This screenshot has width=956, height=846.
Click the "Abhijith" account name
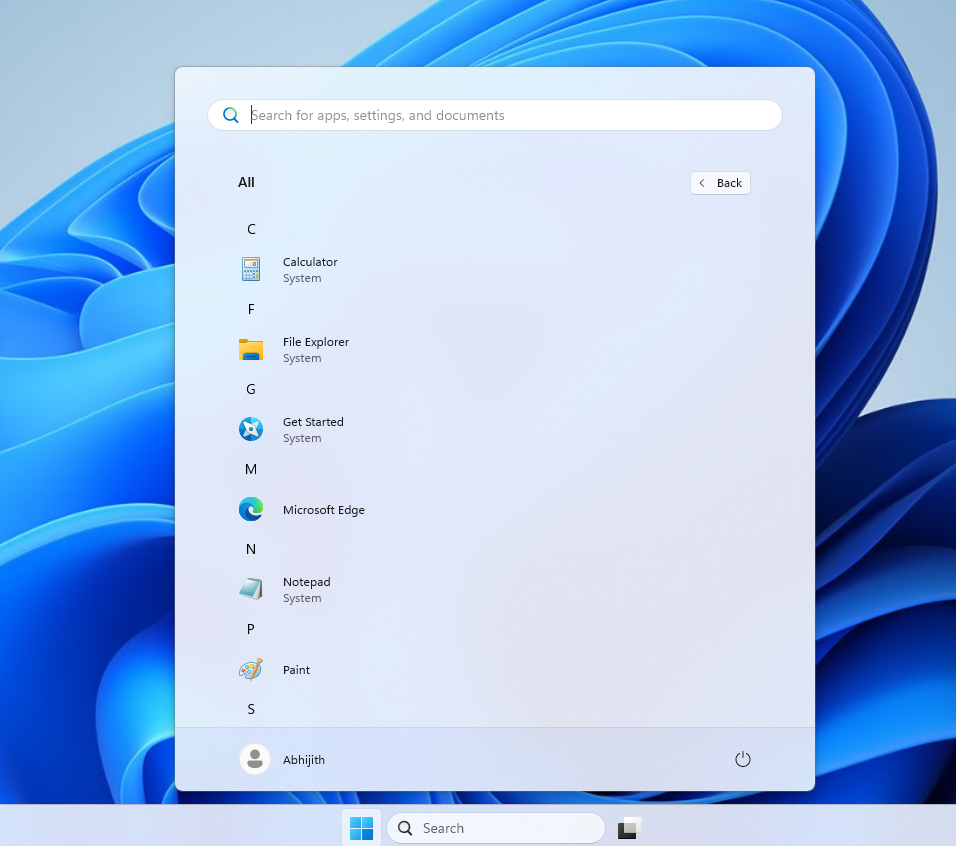(304, 760)
